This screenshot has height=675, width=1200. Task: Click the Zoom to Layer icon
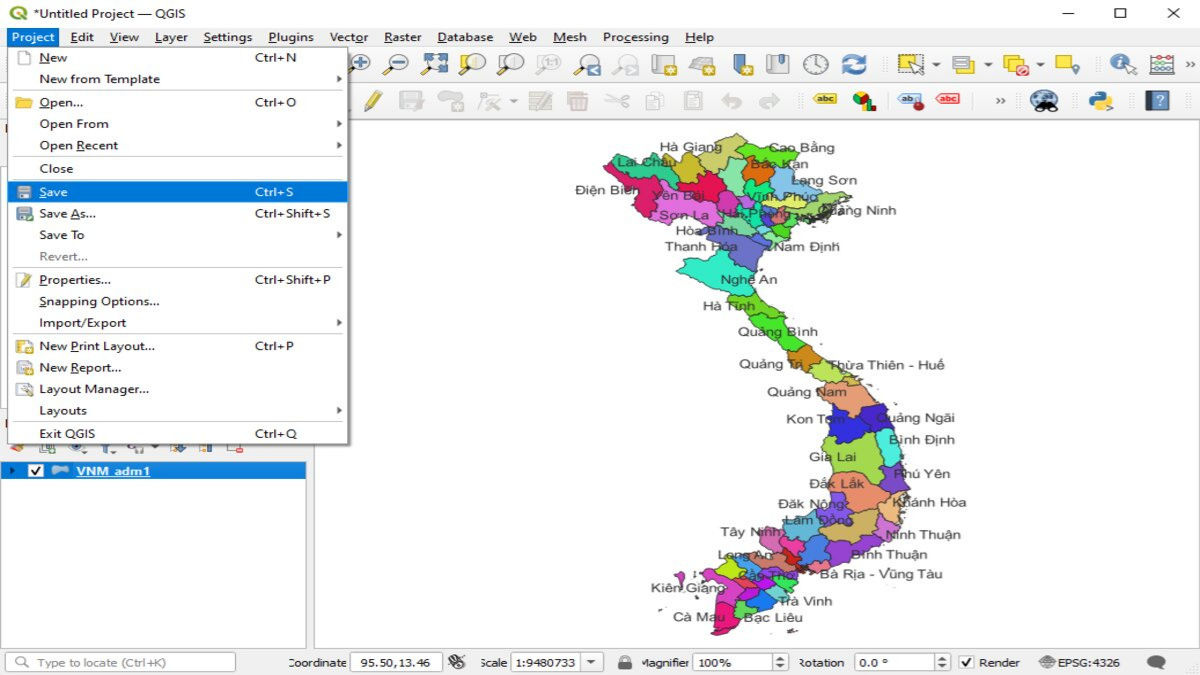510,64
